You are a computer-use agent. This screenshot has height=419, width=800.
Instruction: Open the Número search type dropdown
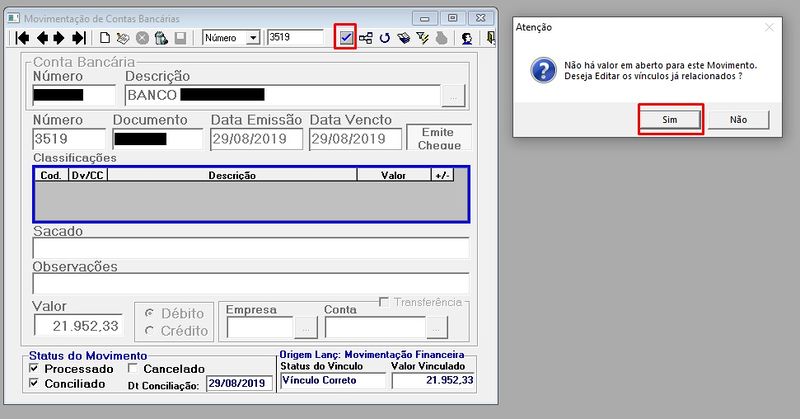(x=253, y=38)
